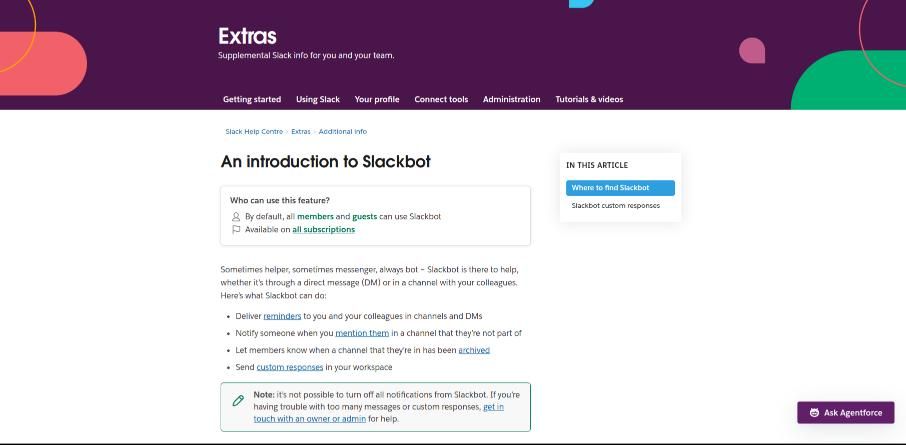Click the flag icon beside subscription availability
Screen dimensions: 906x445
tap(236, 229)
